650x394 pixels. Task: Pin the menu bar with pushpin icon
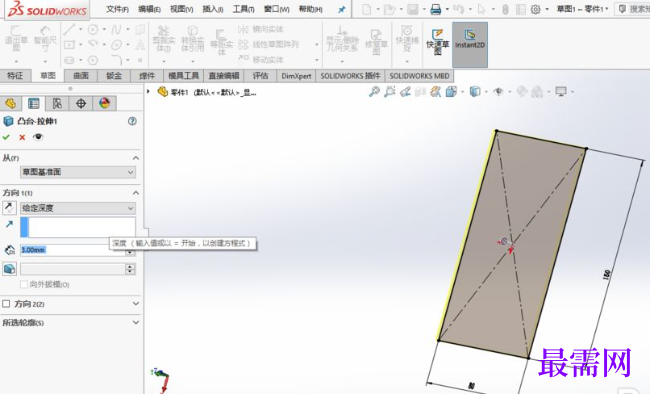click(x=342, y=9)
